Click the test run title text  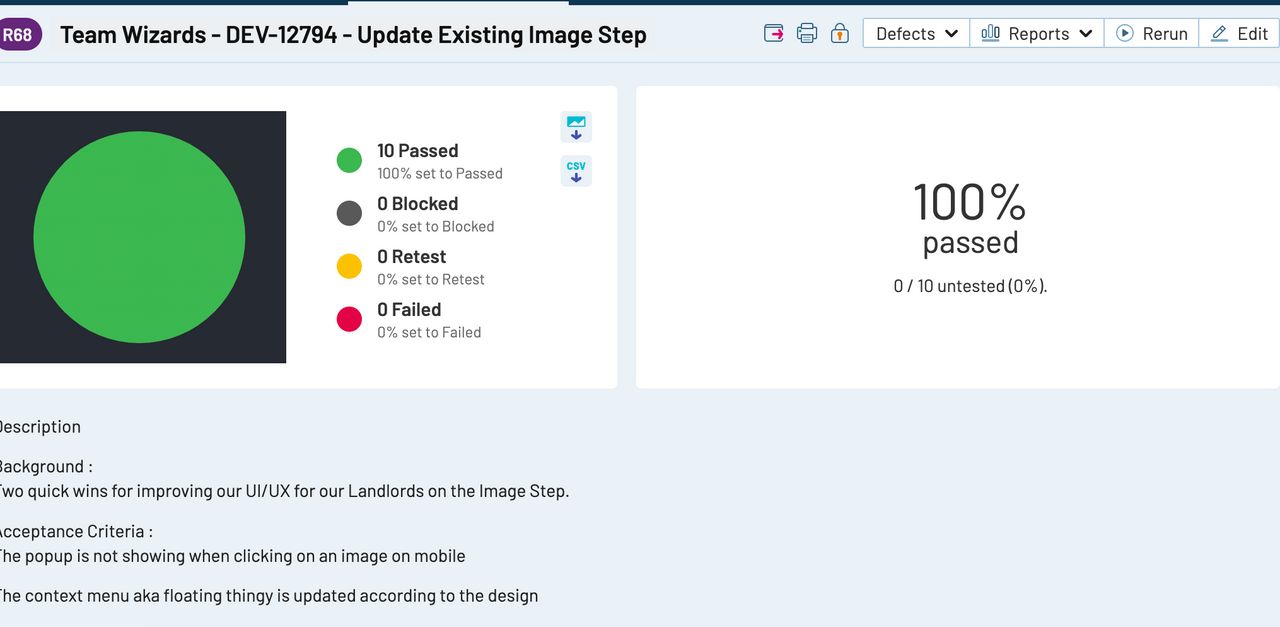[x=353, y=35]
